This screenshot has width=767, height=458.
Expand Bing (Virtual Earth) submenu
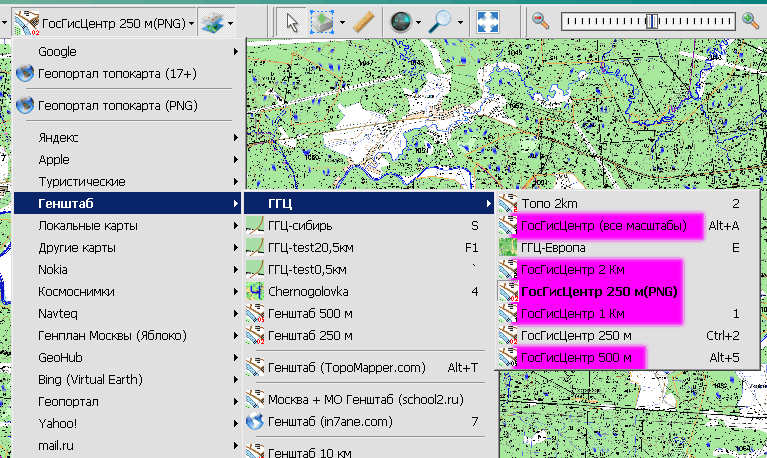click(128, 380)
